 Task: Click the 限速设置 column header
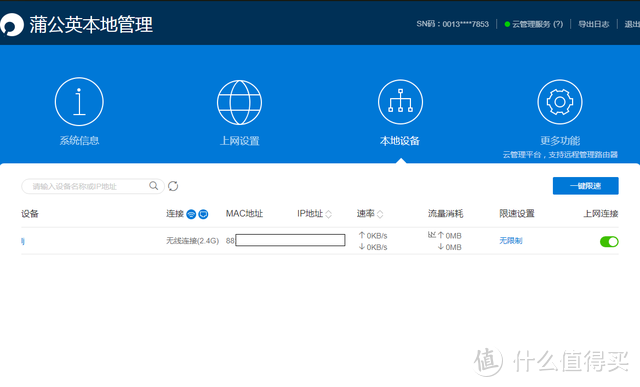pos(517,214)
